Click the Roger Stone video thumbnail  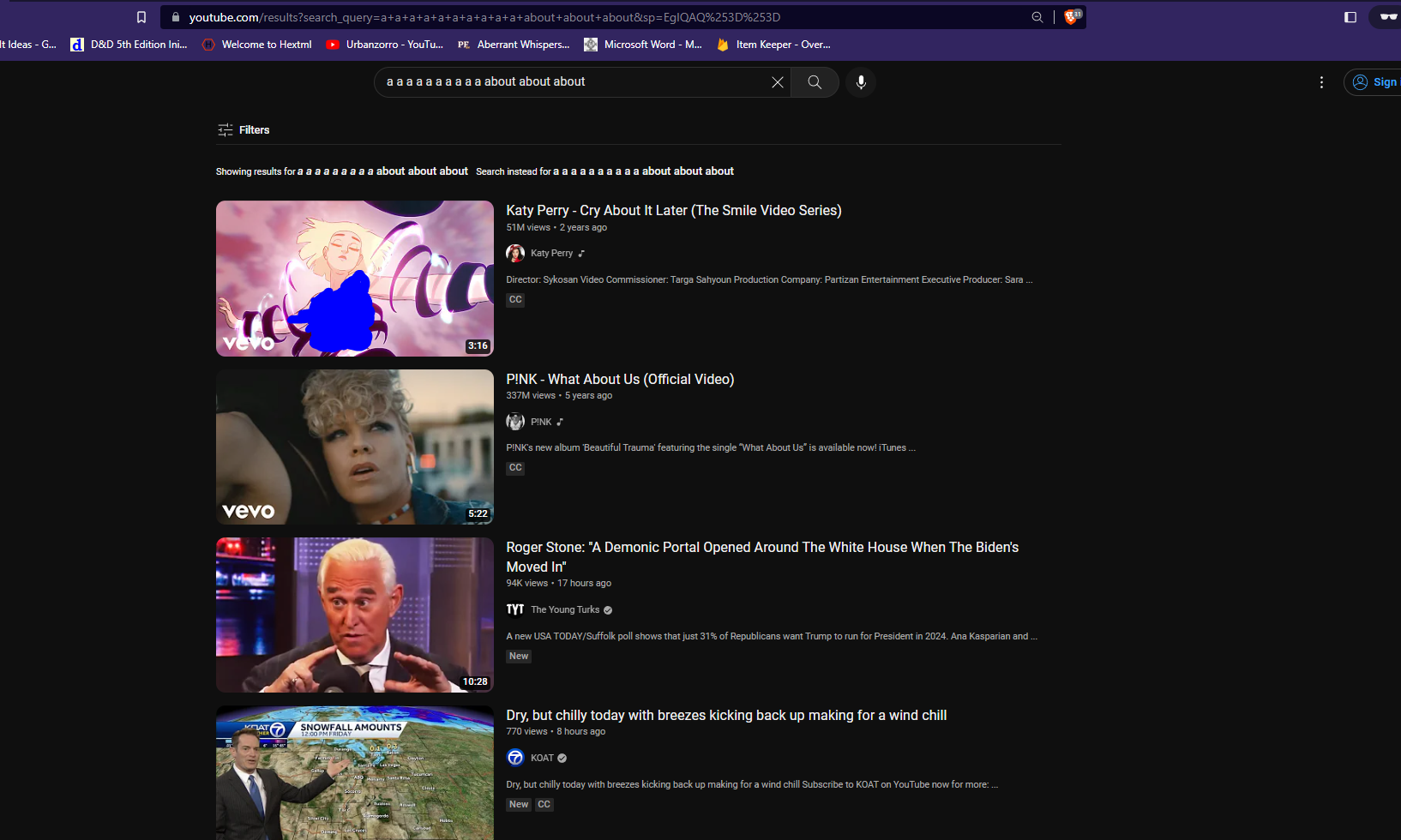coord(354,615)
